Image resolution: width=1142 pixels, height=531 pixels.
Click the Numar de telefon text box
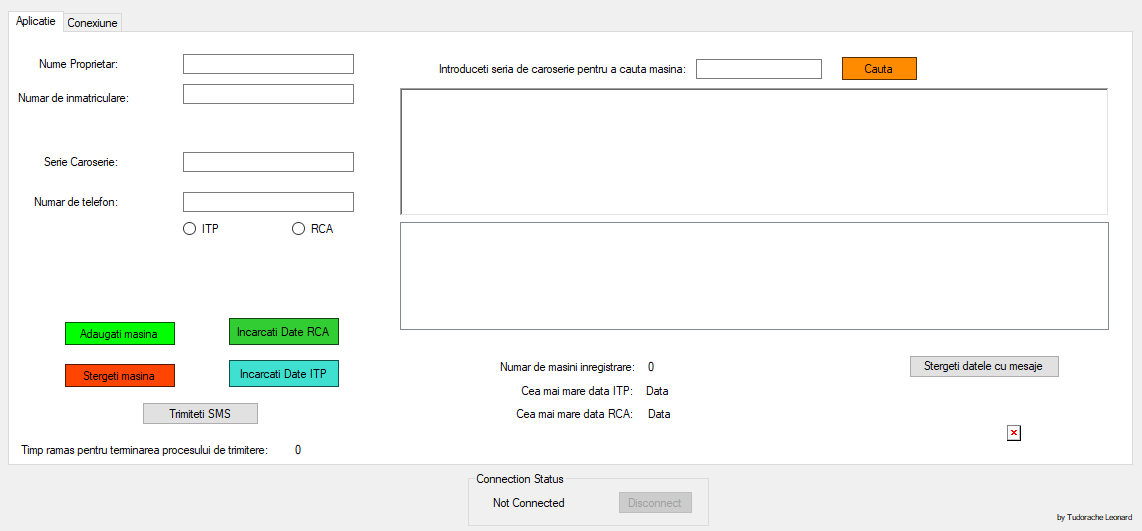tap(268, 202)
